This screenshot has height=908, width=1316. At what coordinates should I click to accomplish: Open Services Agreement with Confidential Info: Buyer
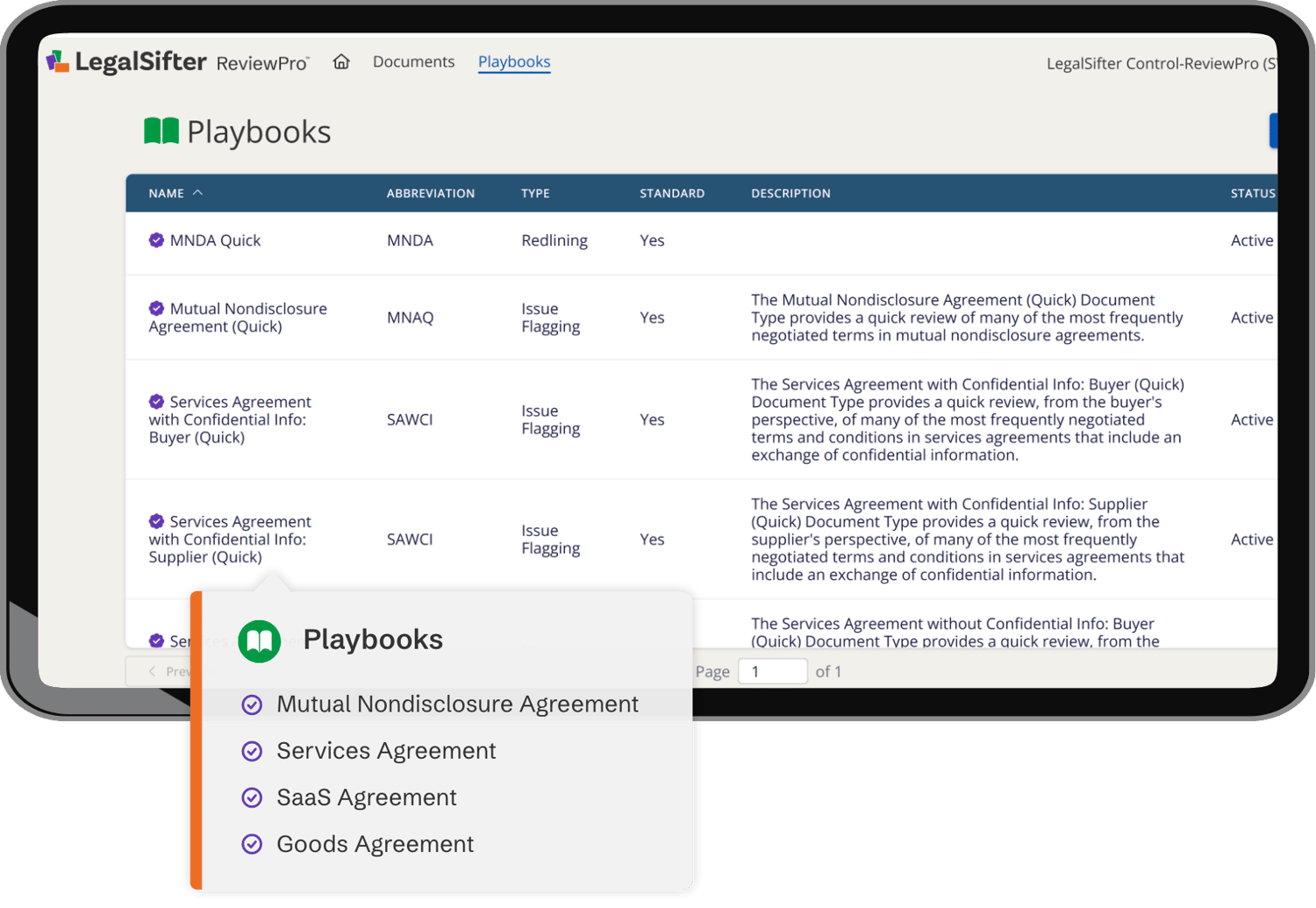pyautogui.click(x=230, y=419)
